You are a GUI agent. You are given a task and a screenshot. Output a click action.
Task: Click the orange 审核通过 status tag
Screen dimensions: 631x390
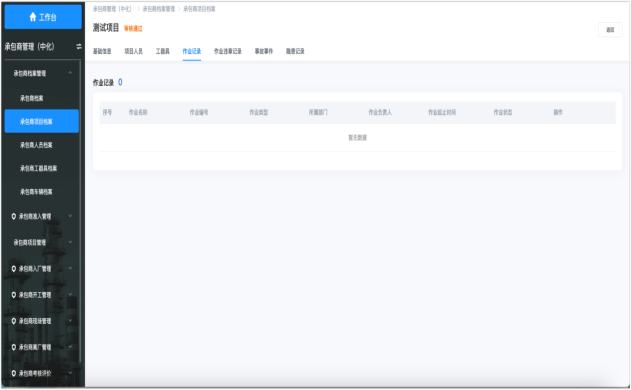click(133, 29)
